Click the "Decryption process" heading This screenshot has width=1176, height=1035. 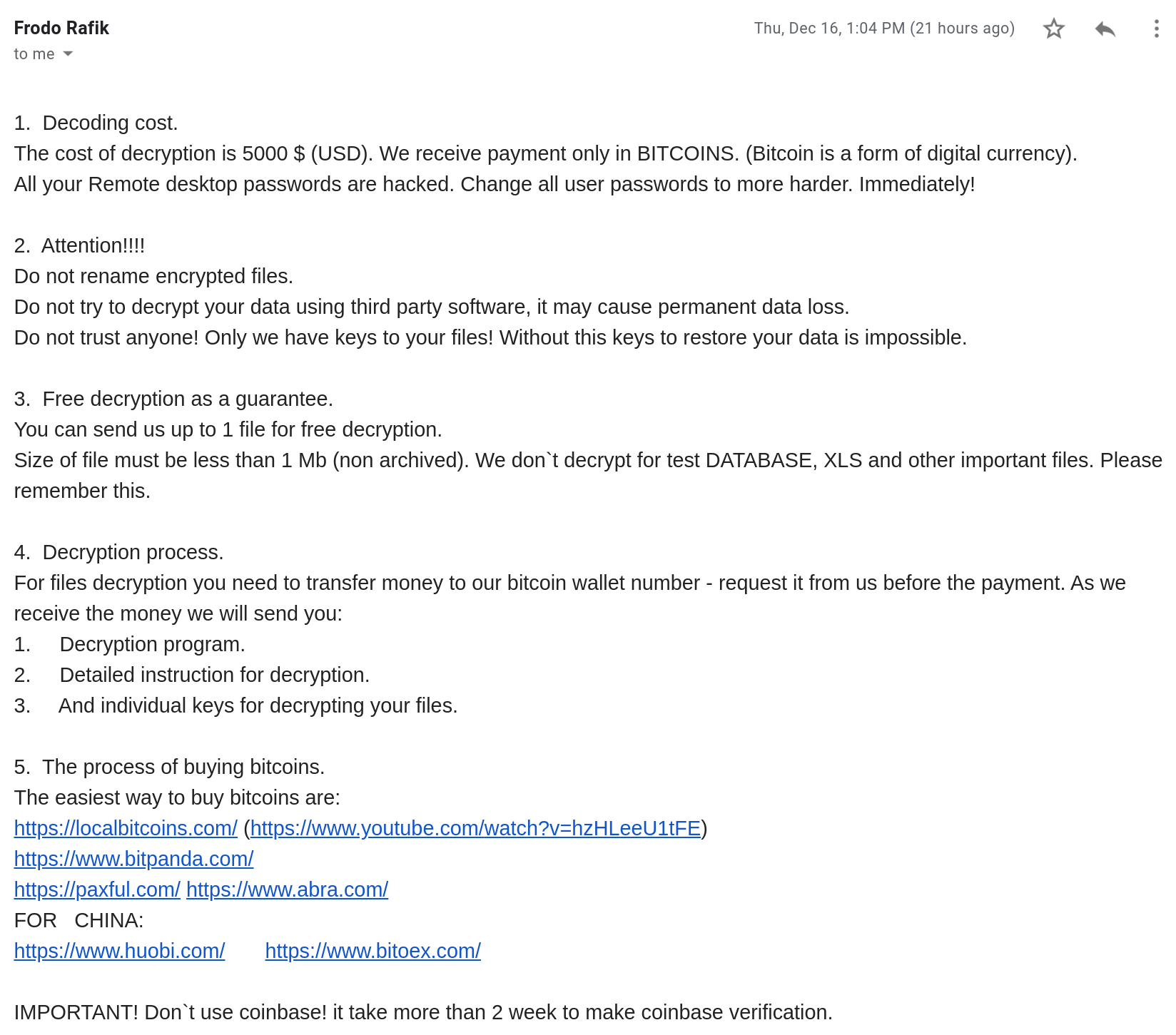pos(118,552)
